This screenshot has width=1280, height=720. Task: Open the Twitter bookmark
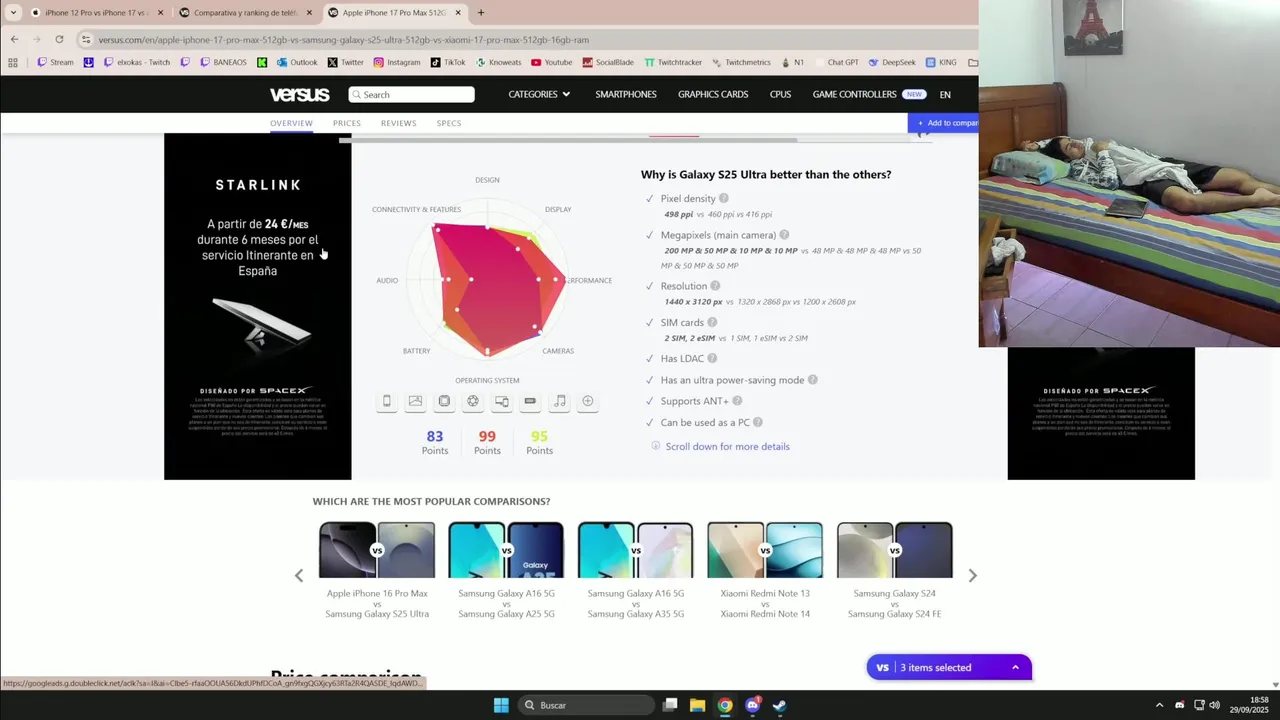(x=346, y=62)
